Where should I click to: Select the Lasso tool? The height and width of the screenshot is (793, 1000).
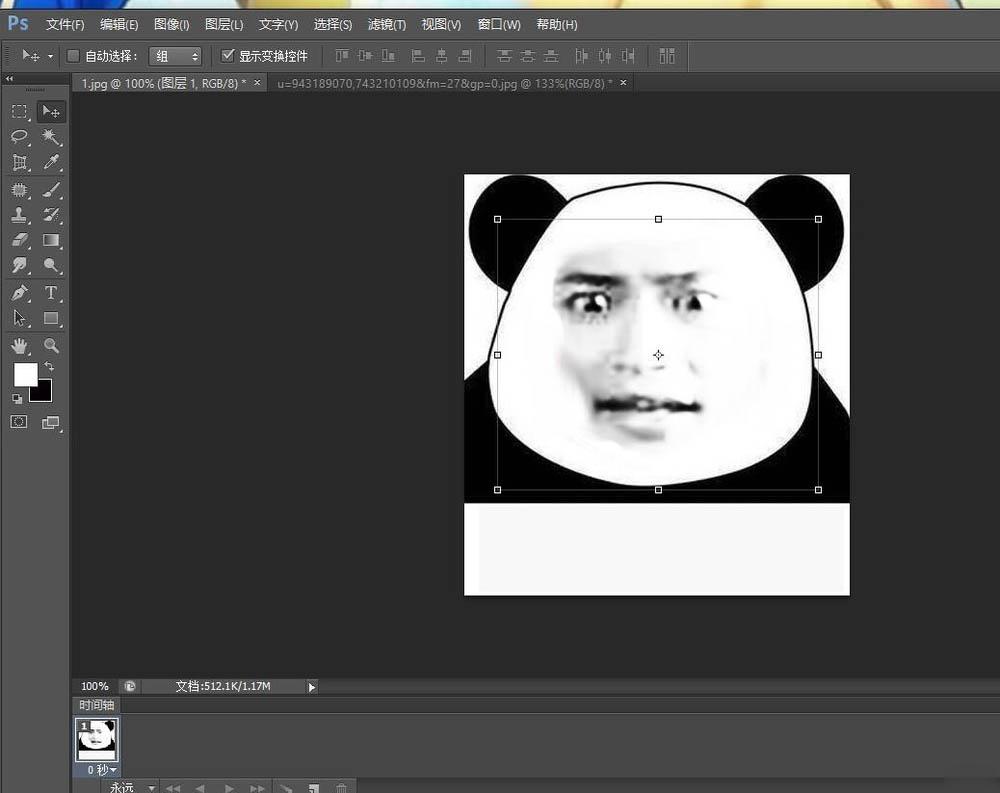point(19,137)
